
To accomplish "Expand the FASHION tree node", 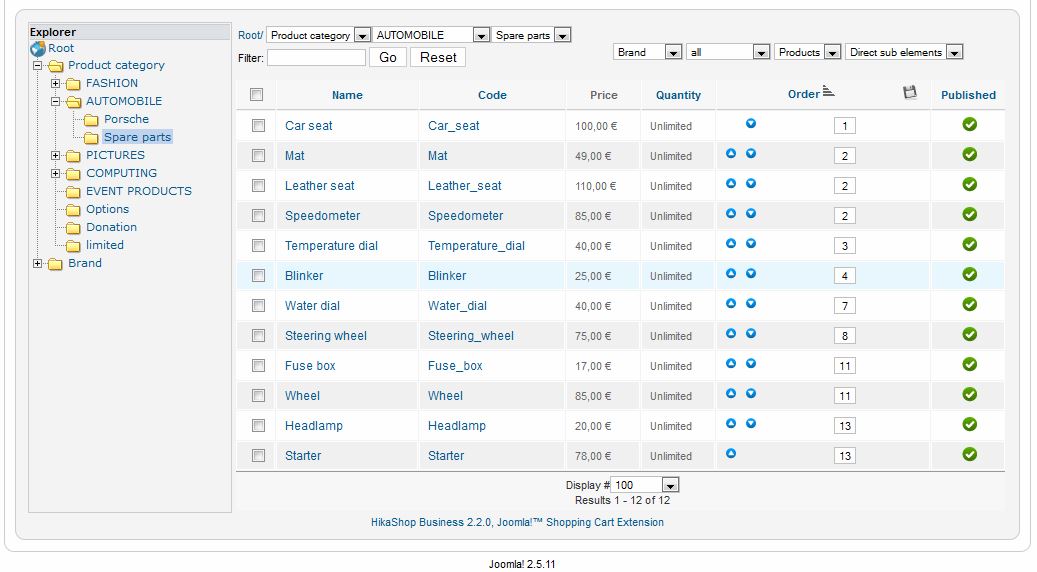I will click(x=56, y=83).
